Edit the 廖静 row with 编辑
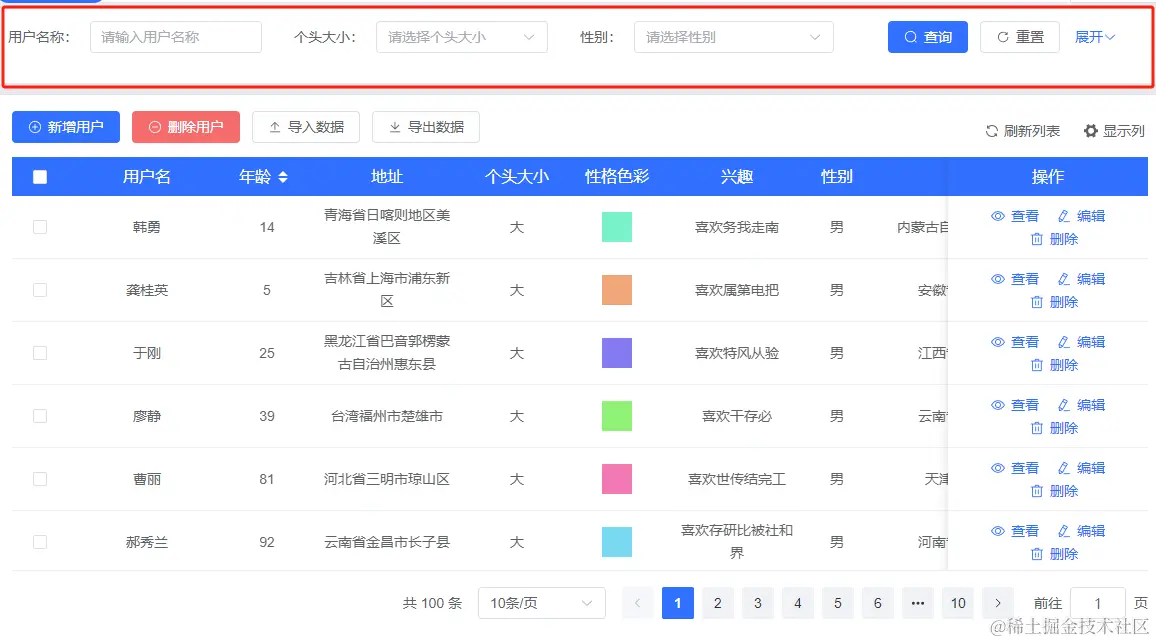 tap(1082, 405)
